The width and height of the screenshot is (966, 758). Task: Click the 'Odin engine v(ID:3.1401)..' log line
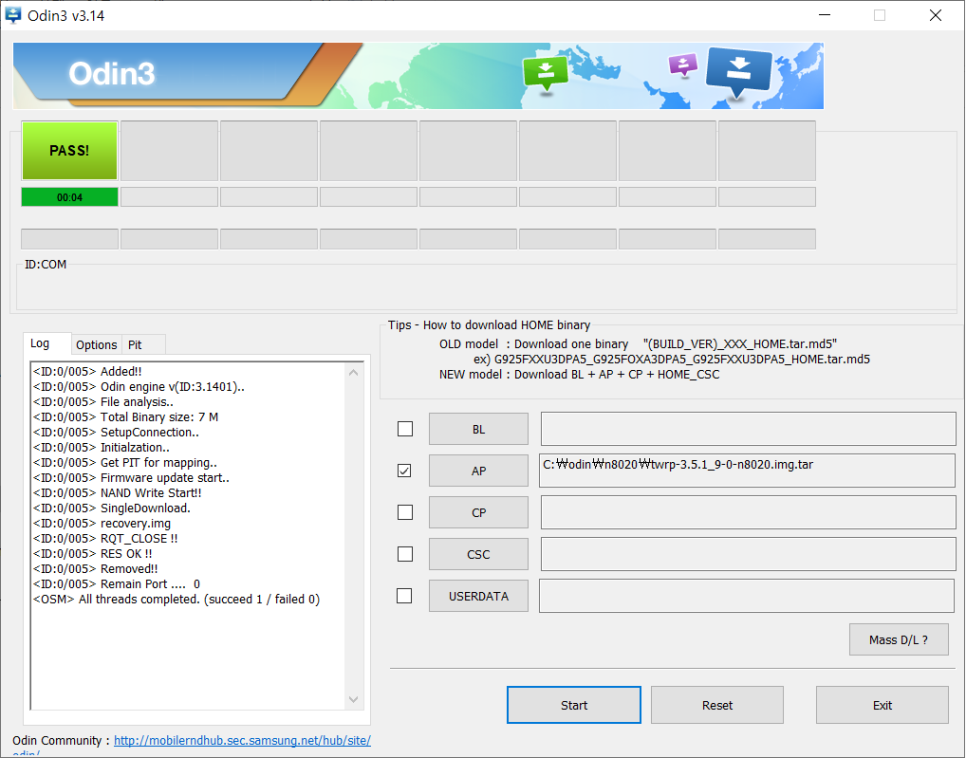tap(139, 387)
